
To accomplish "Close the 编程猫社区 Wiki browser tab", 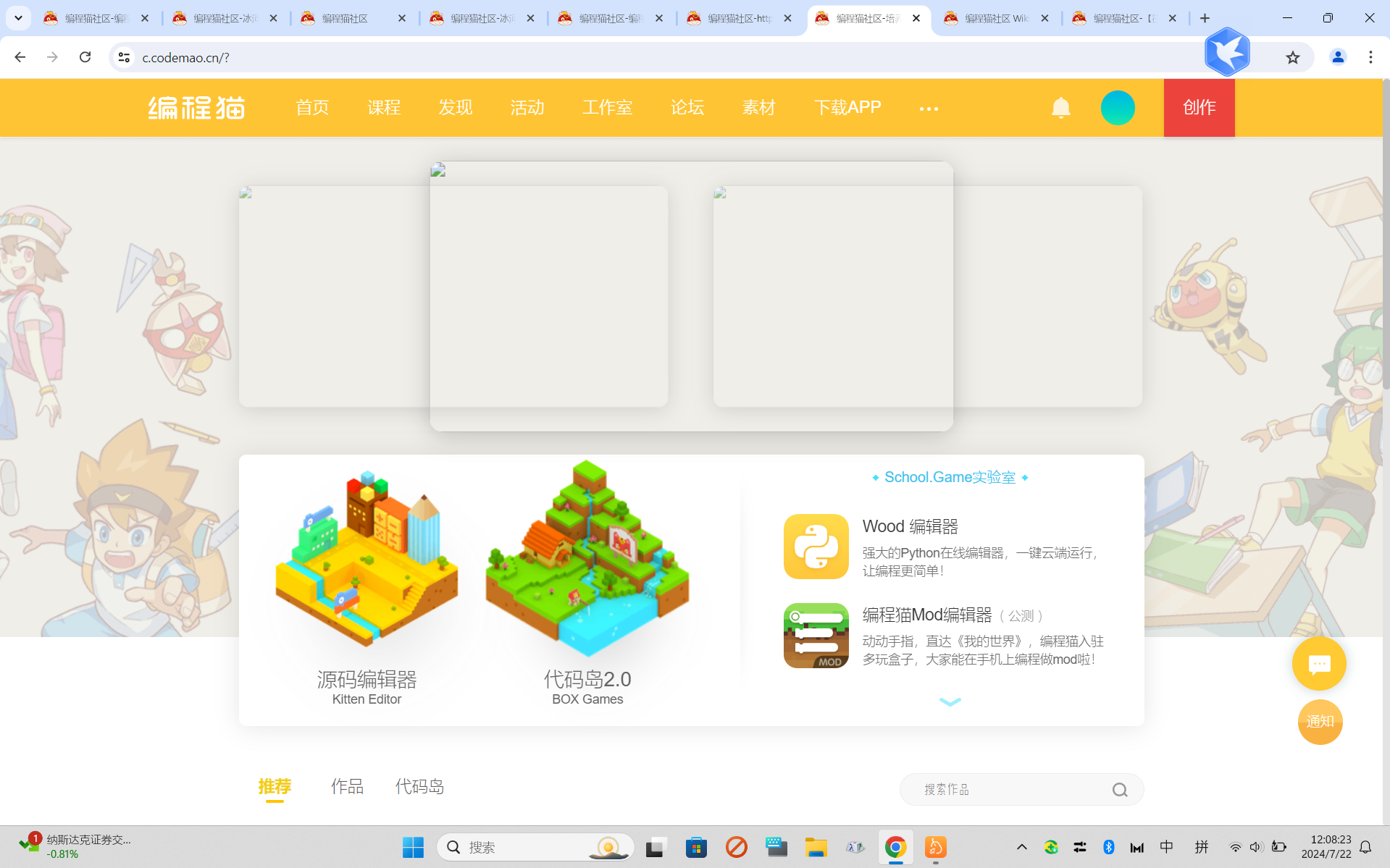I will [x=1044, y=18].
